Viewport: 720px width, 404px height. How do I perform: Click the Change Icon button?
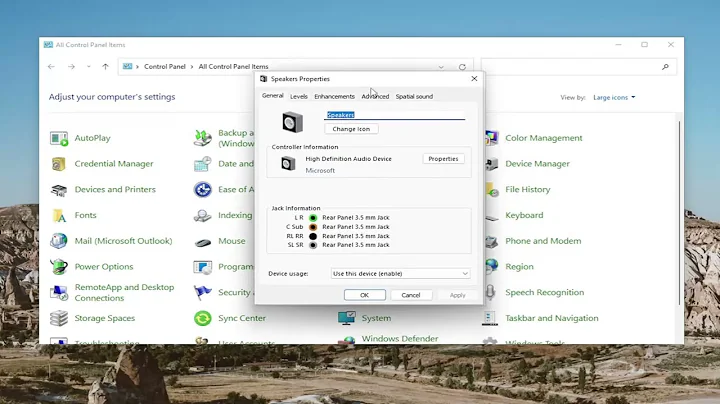[x=351, y=129]
